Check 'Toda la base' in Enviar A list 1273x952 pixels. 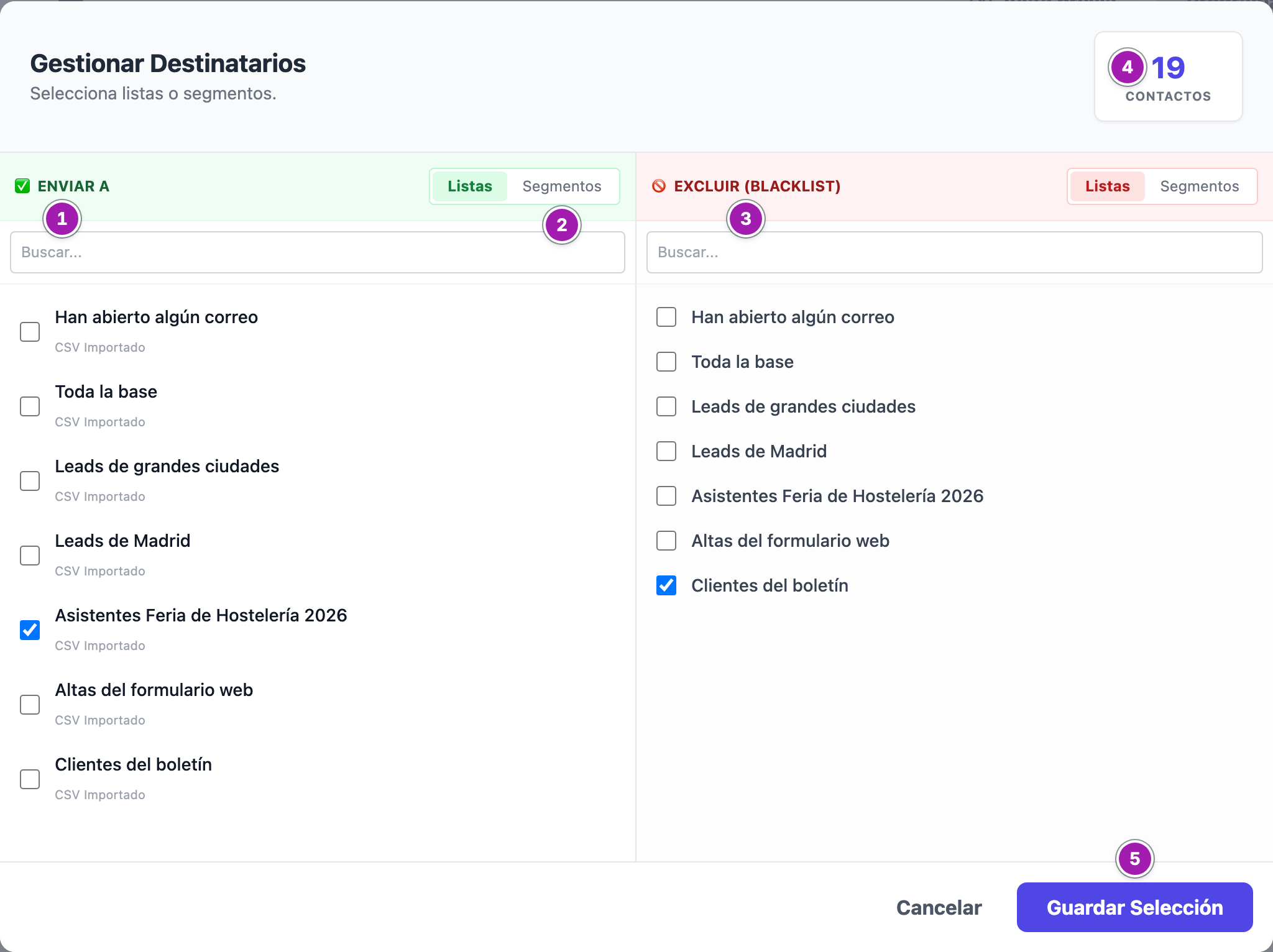(30, 406)
